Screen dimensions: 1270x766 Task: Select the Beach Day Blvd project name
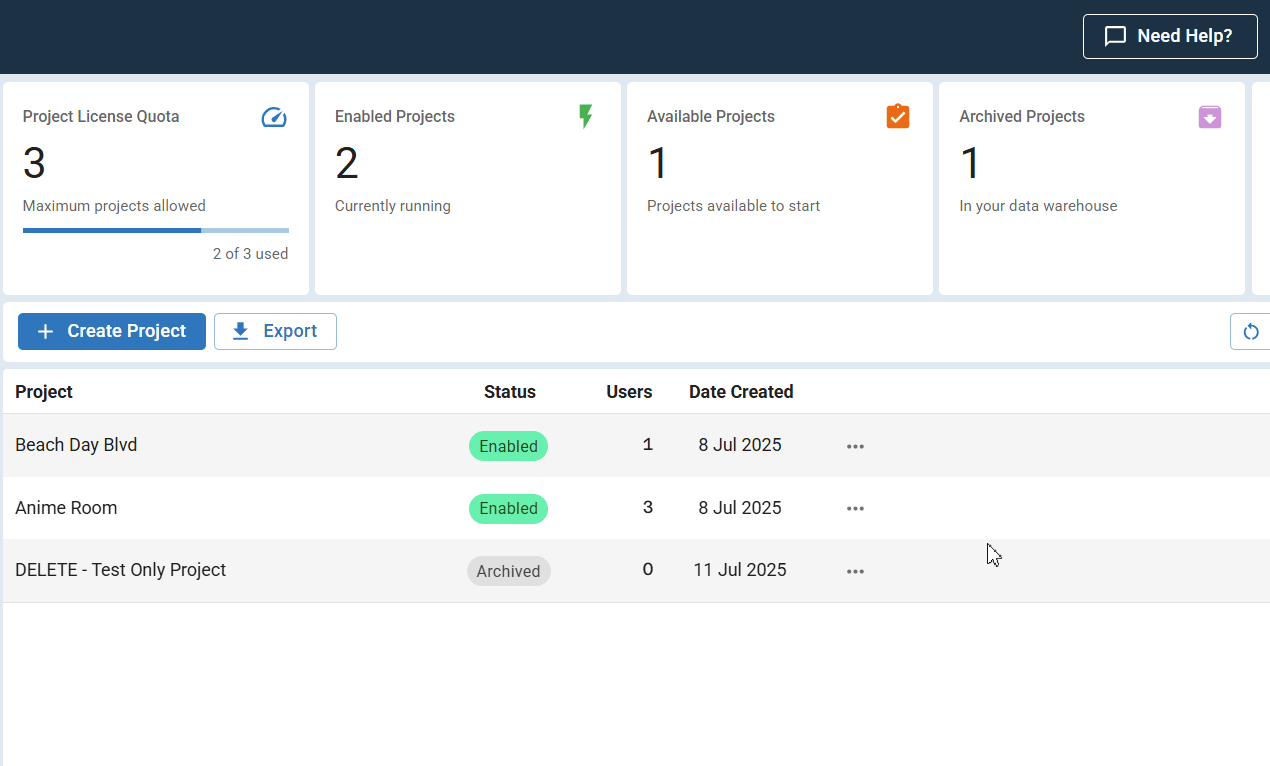(76, 445)
